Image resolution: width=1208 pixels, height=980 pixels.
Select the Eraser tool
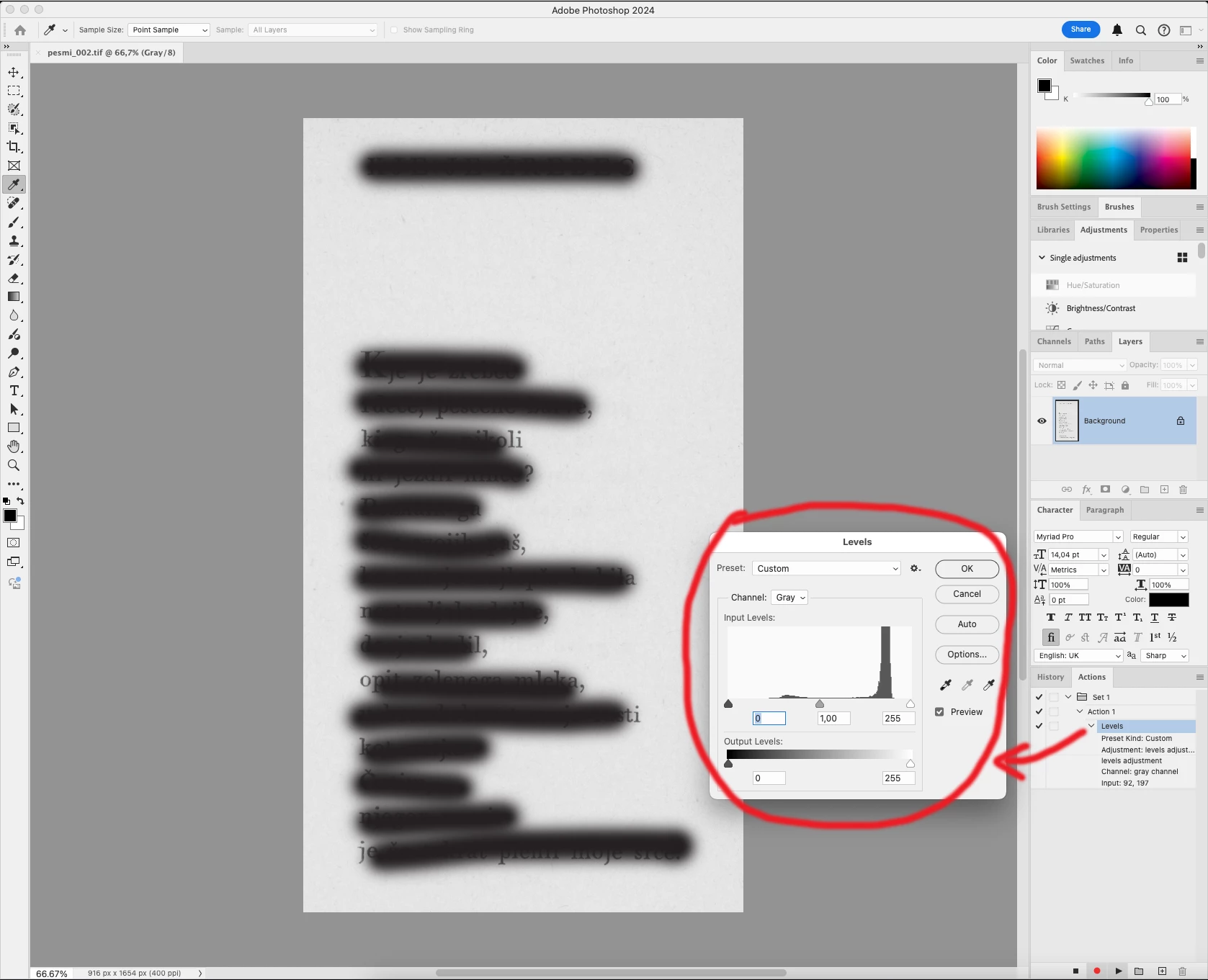point(14,278)
